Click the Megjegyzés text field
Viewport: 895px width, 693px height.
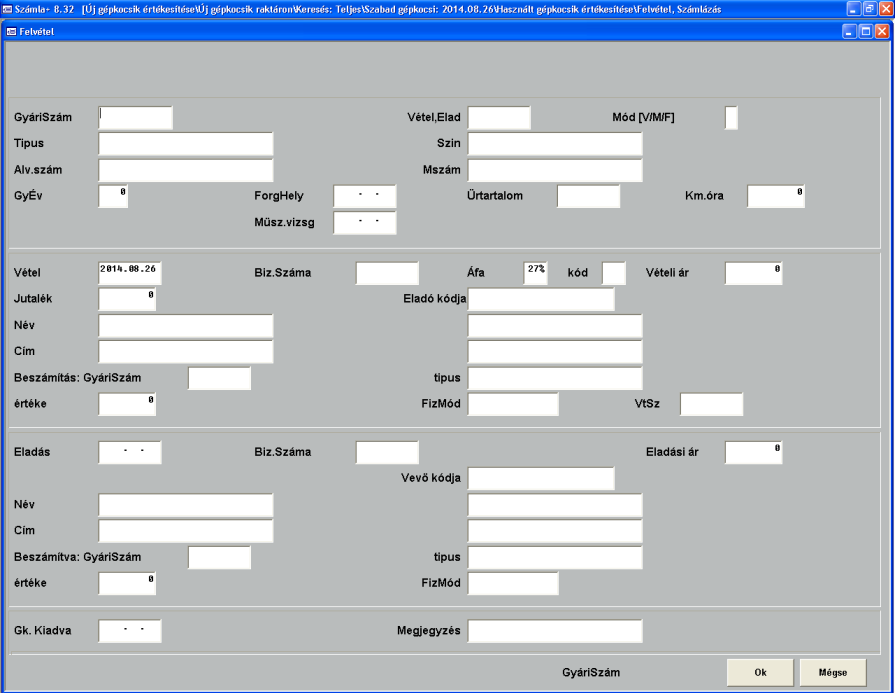(555, 631)
